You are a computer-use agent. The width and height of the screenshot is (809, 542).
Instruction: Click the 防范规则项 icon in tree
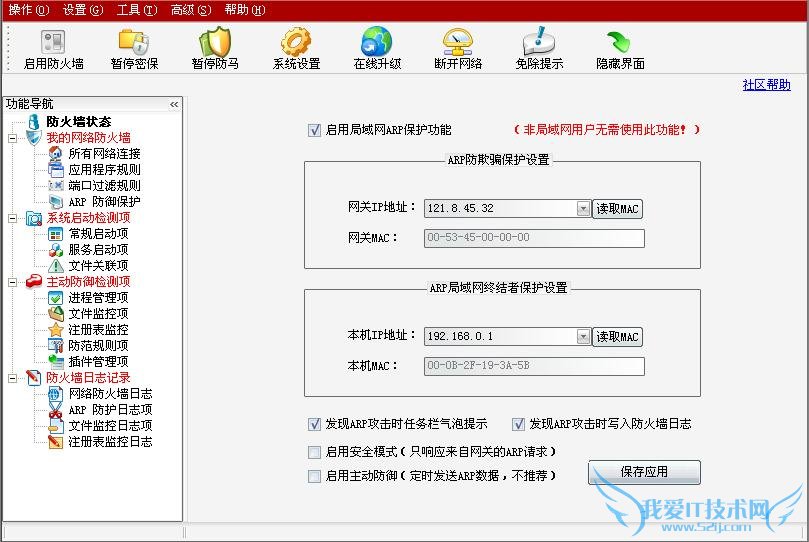55,346
